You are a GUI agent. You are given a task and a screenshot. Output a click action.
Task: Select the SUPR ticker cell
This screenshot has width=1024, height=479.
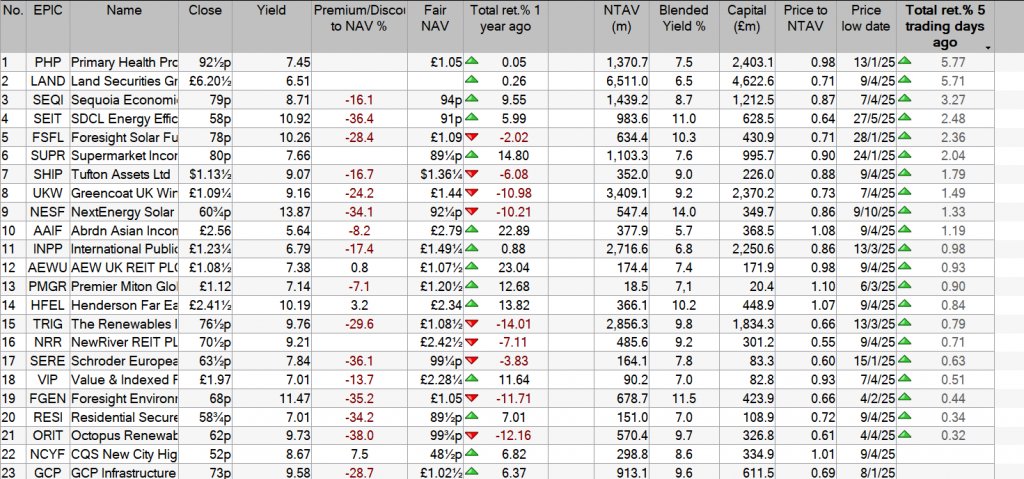(47, 156)
